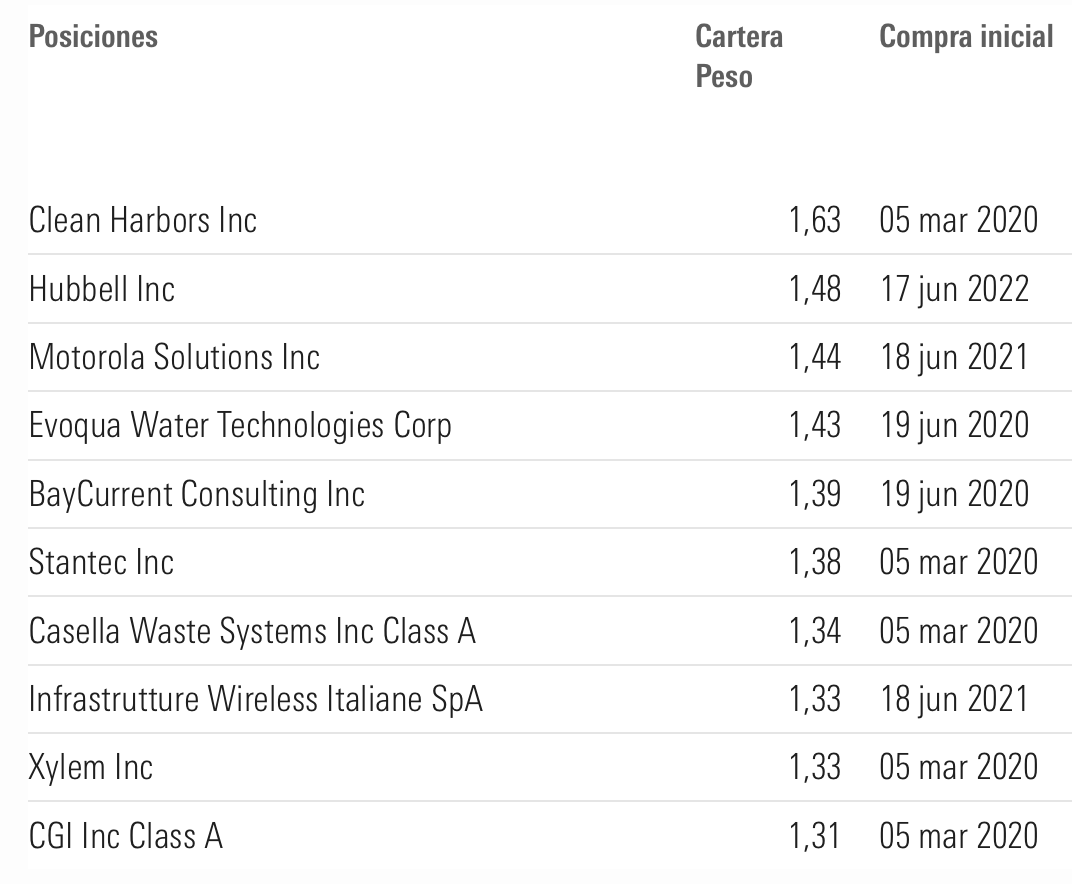This screenshot has height=884, width=1072.
Task: Open the Hubbell Inc holding
Action: [102, 289]
